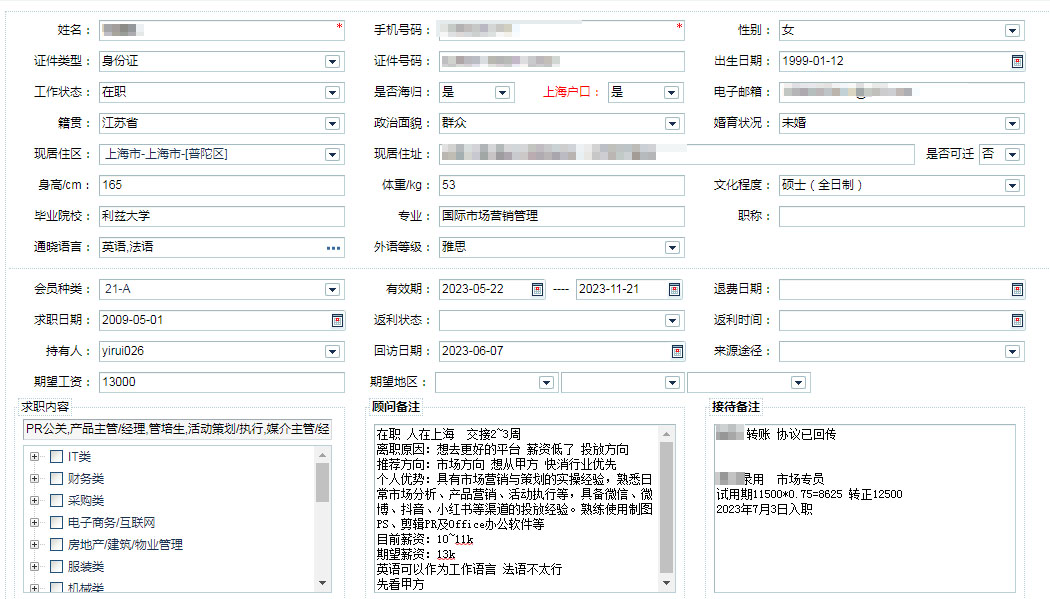Open the 返利时间 calendar picker

[x=1017, y=321]
